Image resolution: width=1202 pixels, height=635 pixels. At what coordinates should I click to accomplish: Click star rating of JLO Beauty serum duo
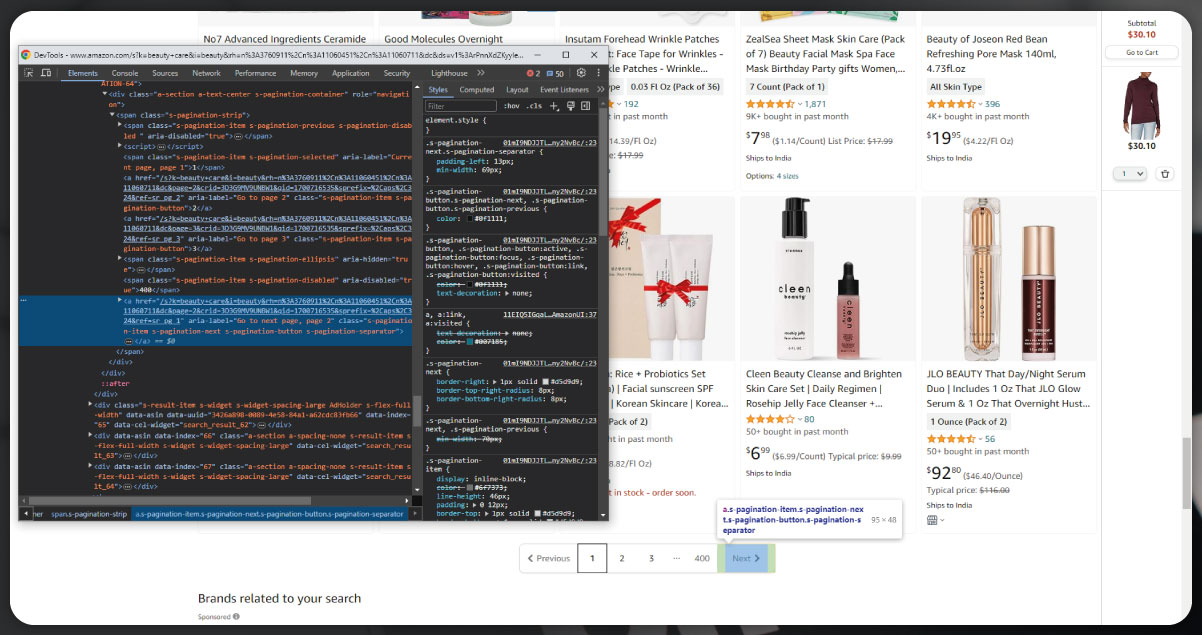coord(951,439)
